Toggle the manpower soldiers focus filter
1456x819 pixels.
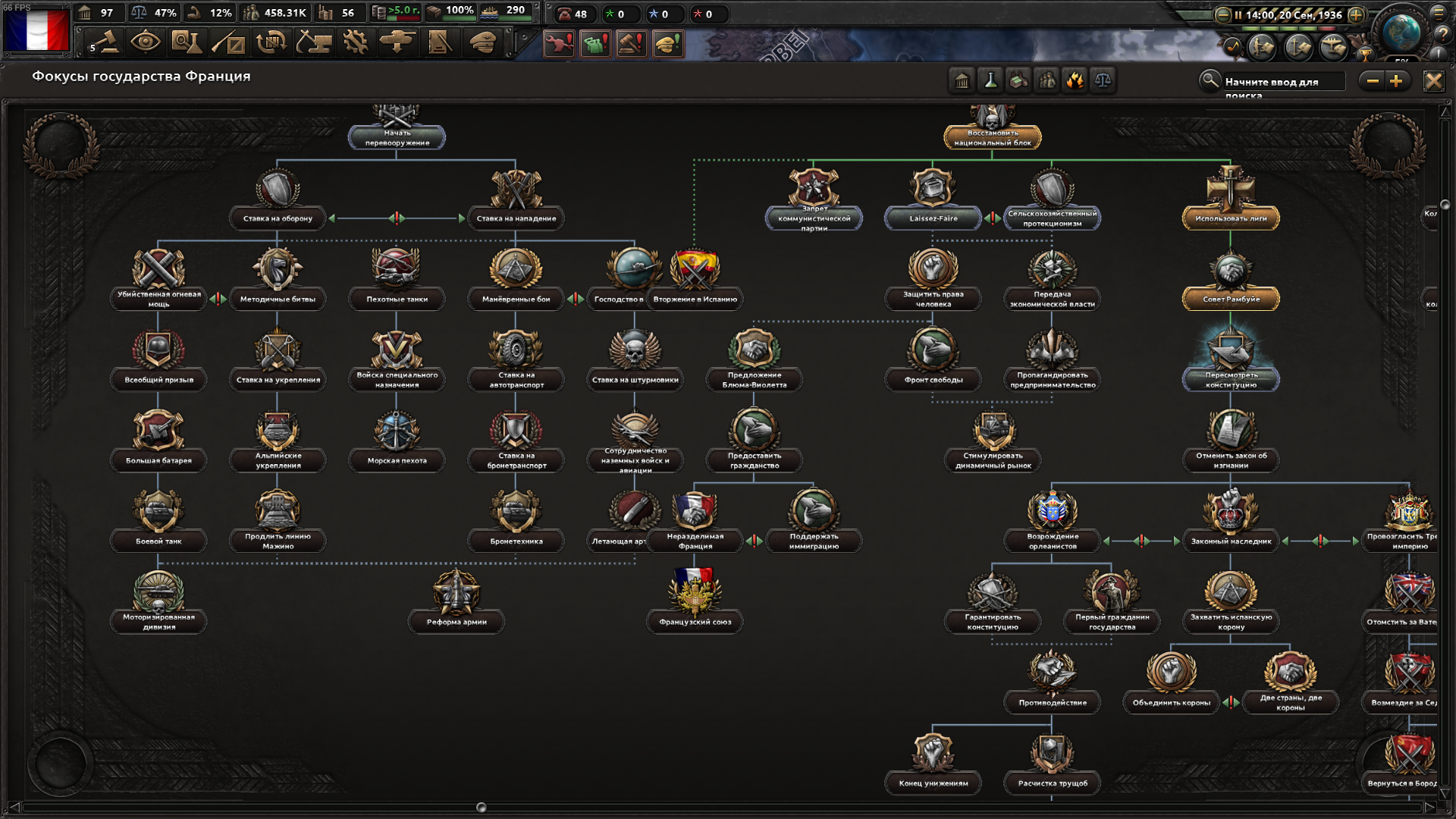[1046, 80]
